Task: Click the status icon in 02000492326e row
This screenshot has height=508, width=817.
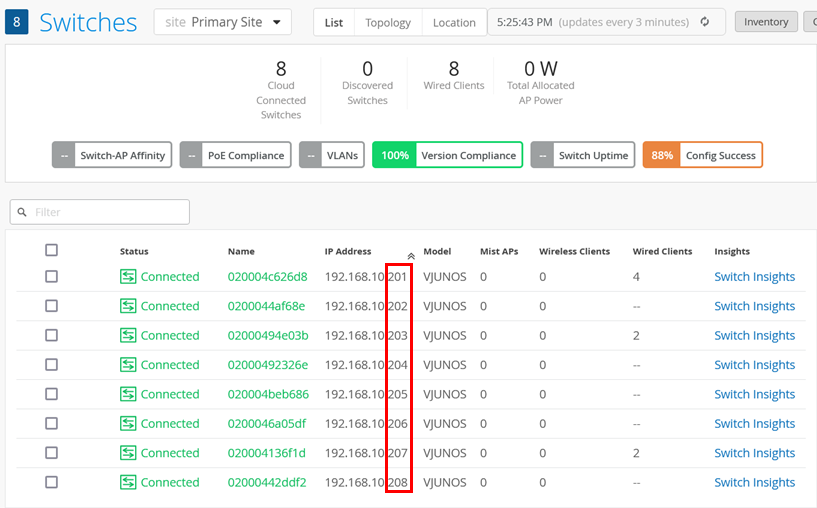Action: (128, 365)
